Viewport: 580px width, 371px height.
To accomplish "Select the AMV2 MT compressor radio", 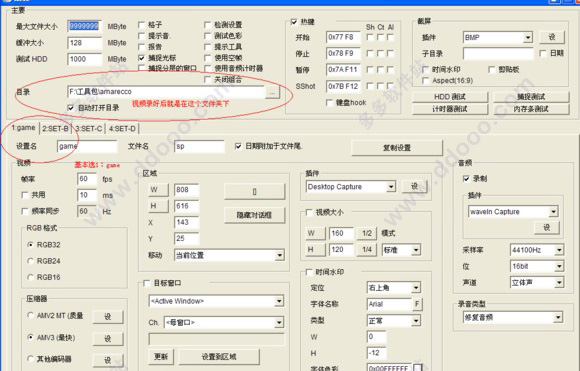I will point(31,316).
